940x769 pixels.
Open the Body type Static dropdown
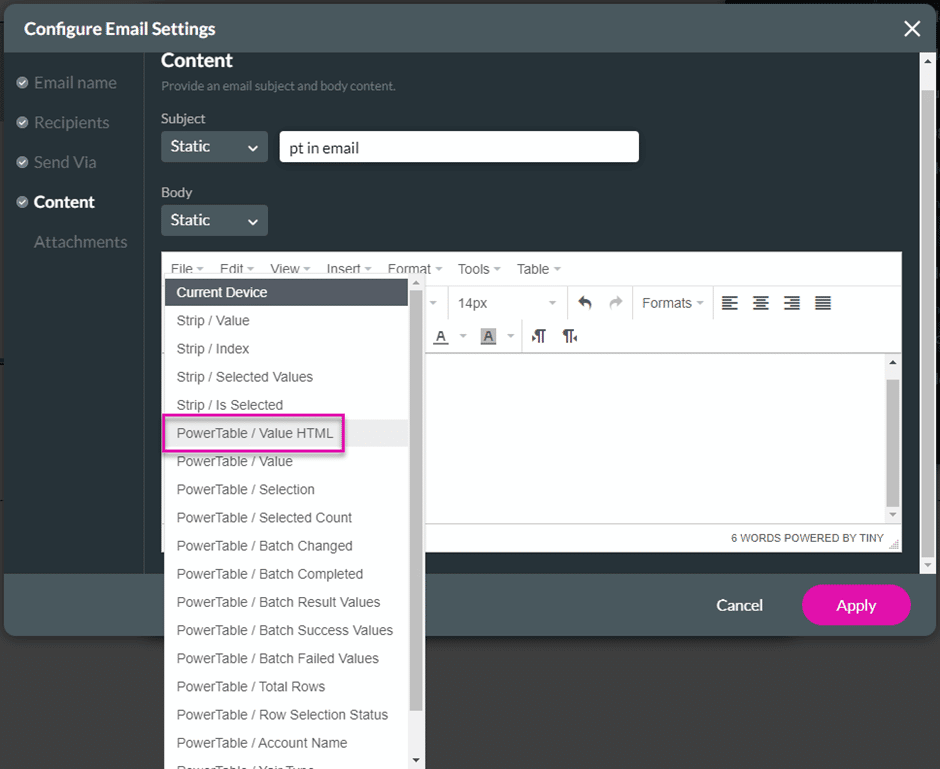(214, 220)
